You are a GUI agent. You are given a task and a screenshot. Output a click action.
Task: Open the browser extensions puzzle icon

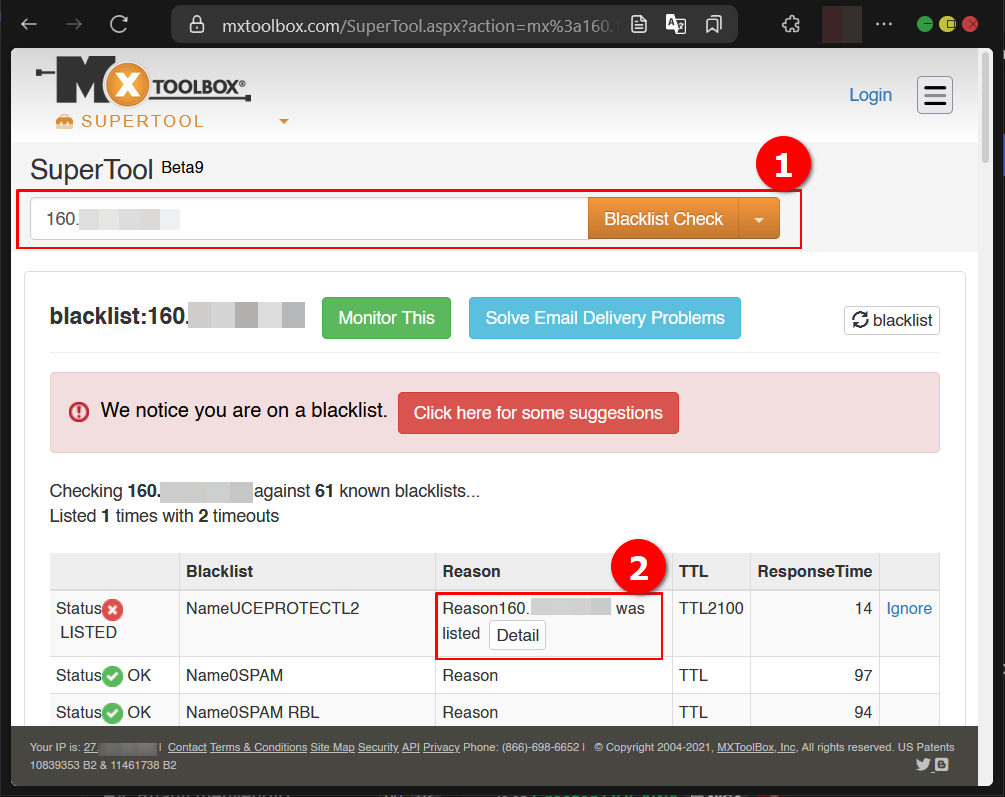(791, 24)
